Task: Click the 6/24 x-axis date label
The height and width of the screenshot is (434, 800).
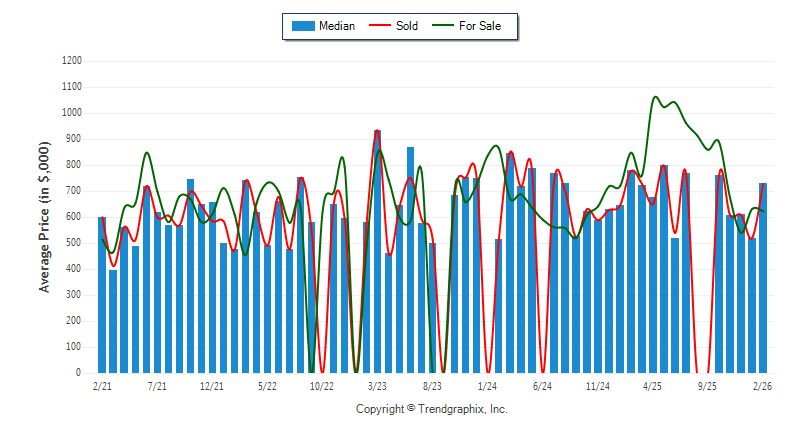Action: tap(543, 385)
